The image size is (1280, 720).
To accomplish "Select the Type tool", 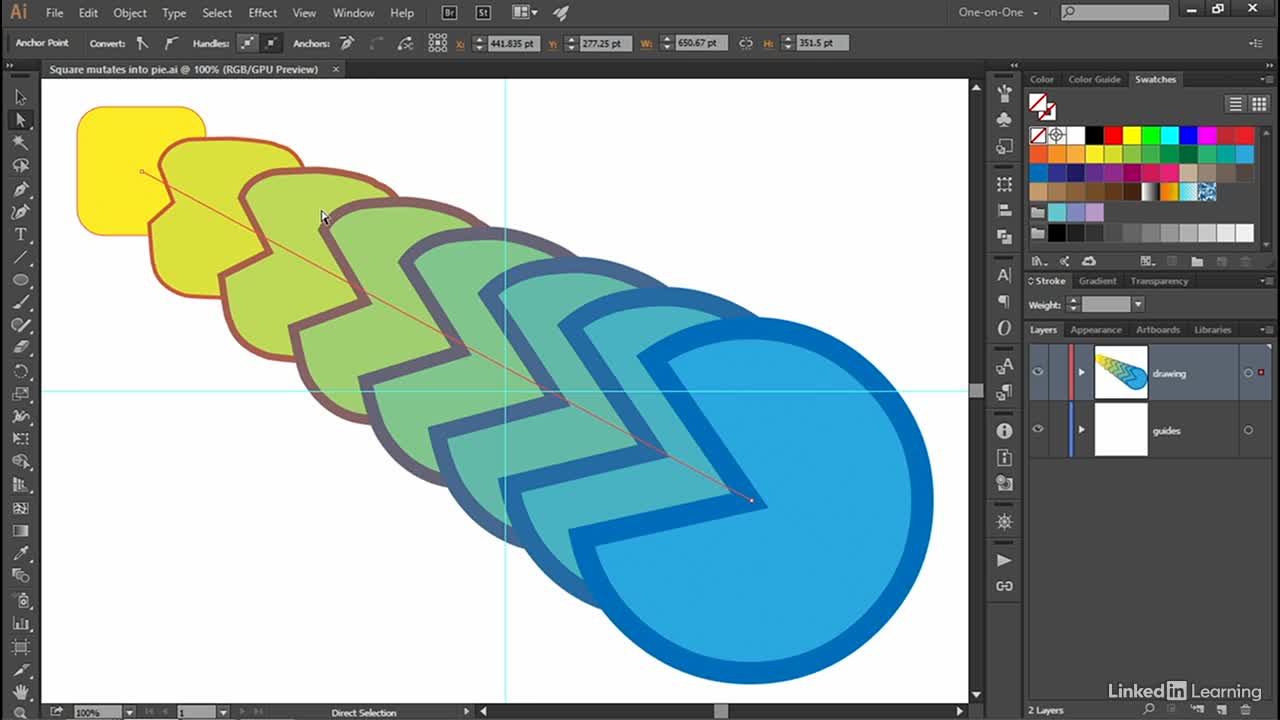I will (20, 235).
